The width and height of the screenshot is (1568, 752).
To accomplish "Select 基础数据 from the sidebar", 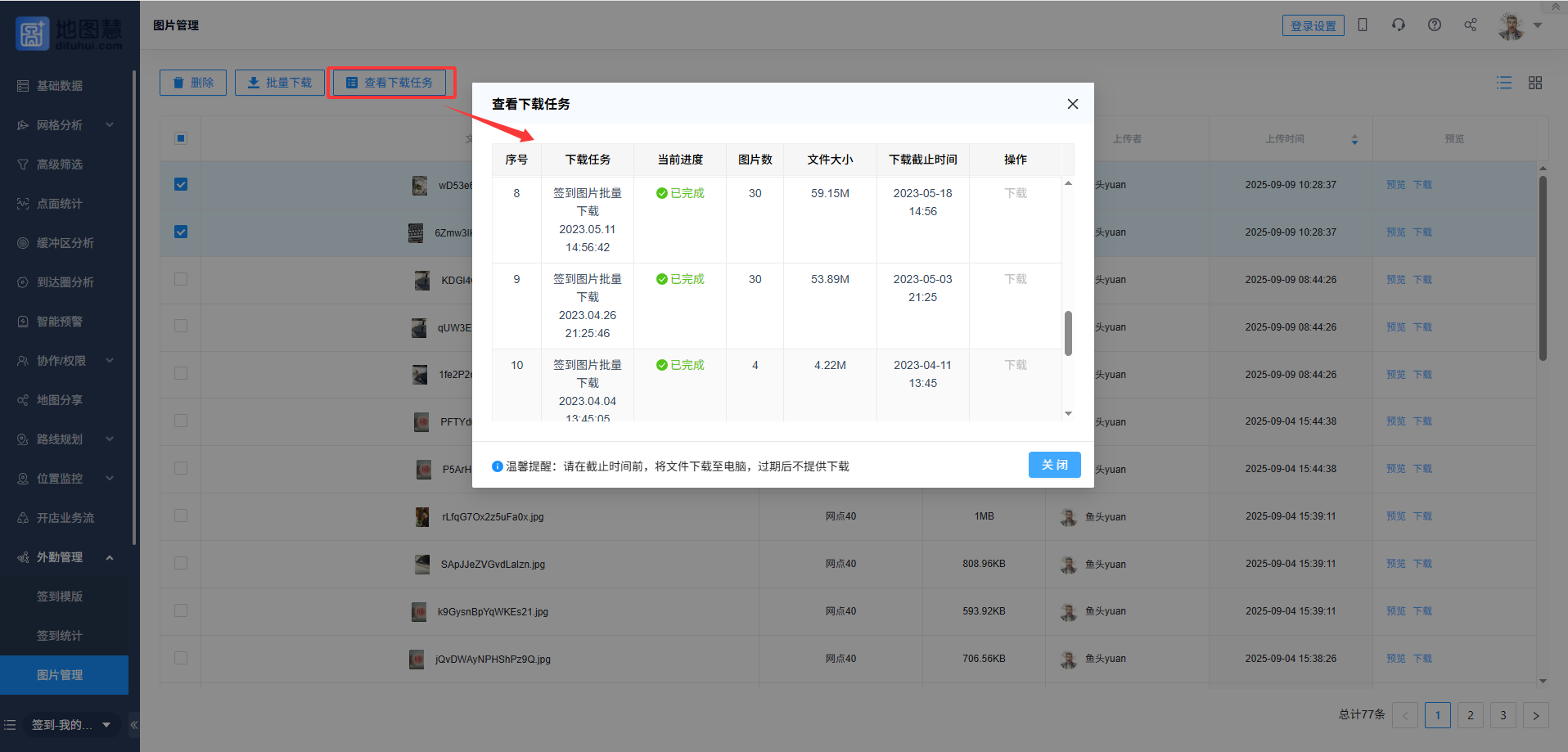I will pos(59,86).
